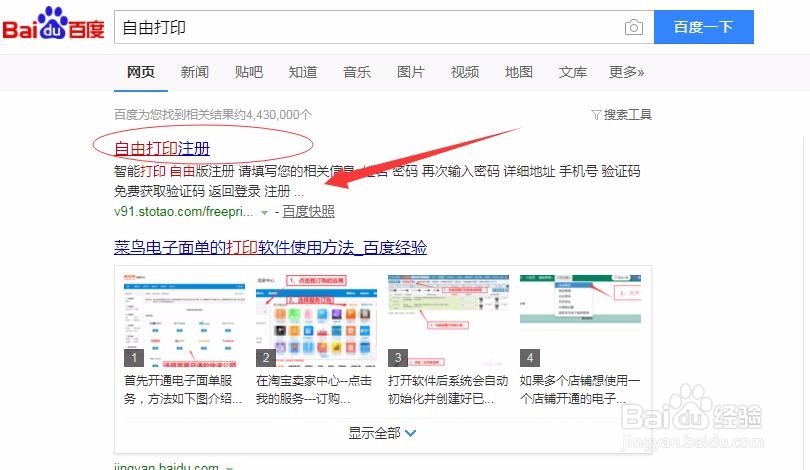Switch to the 图片 tab
The height and width of the screenshot is (470, 810).
coord(411,72)
